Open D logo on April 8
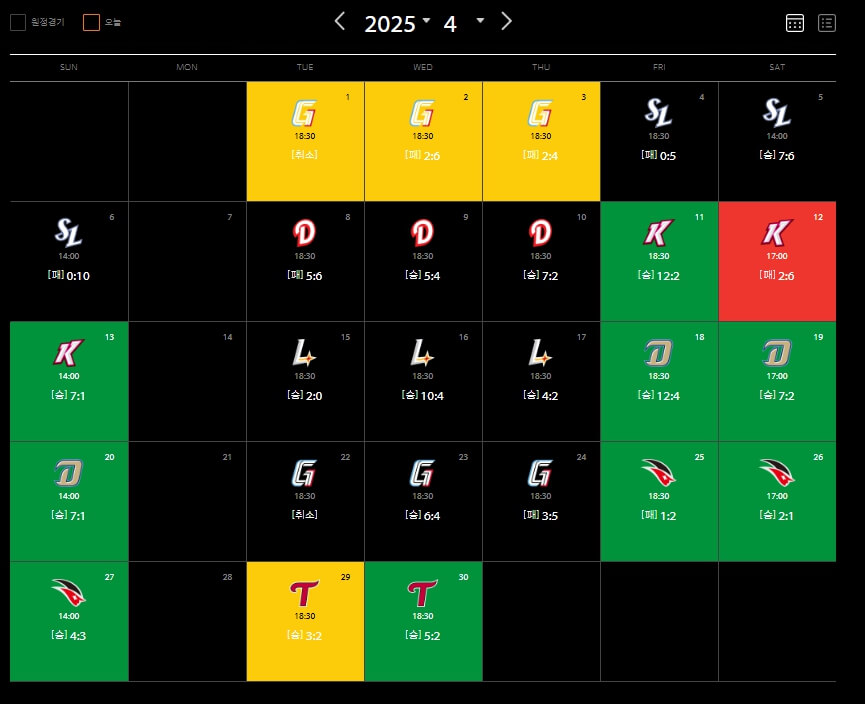Viewport: 865px width, 704px height. coord(305,233)
